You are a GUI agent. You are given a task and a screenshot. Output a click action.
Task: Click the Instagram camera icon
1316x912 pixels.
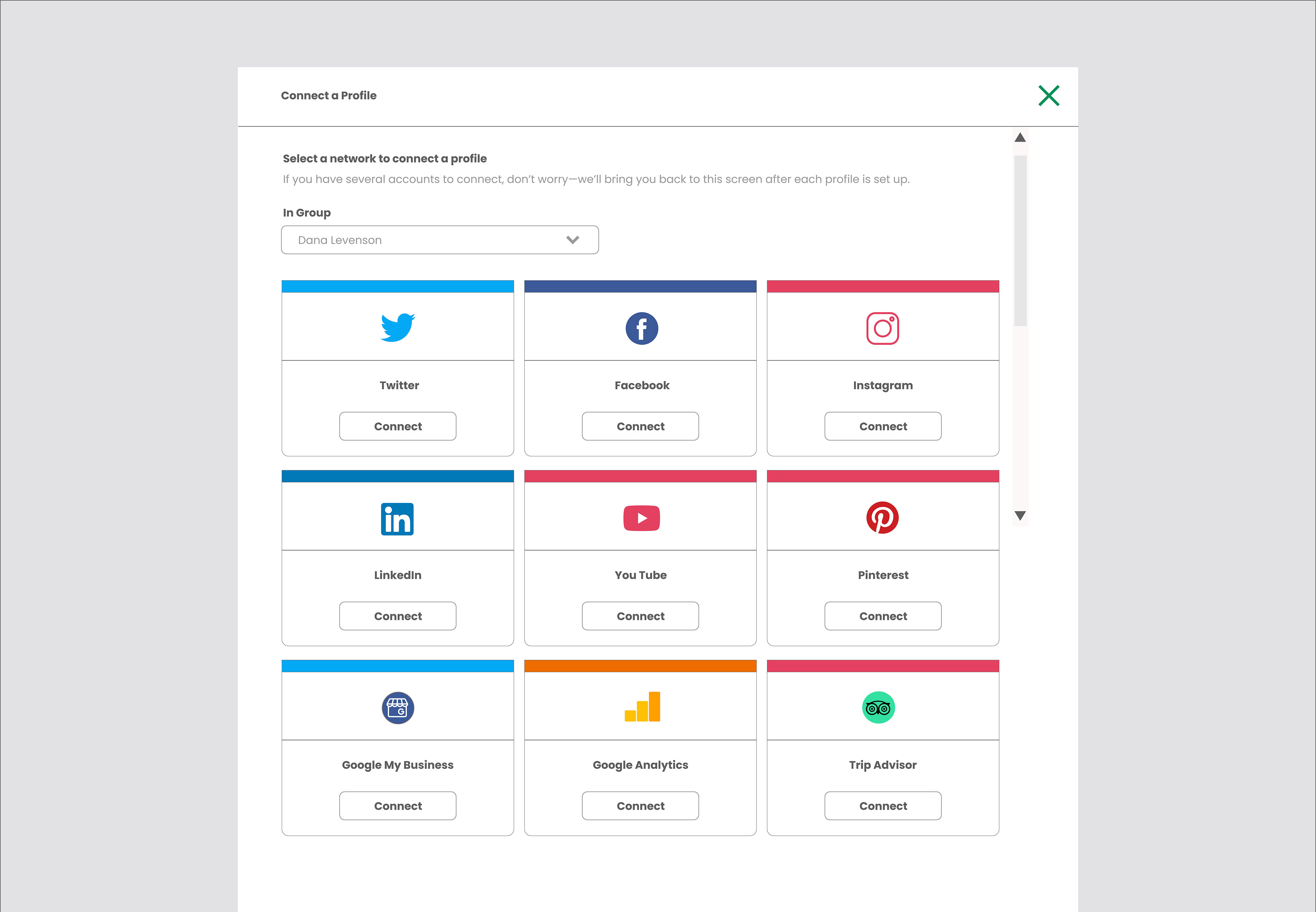883,329
